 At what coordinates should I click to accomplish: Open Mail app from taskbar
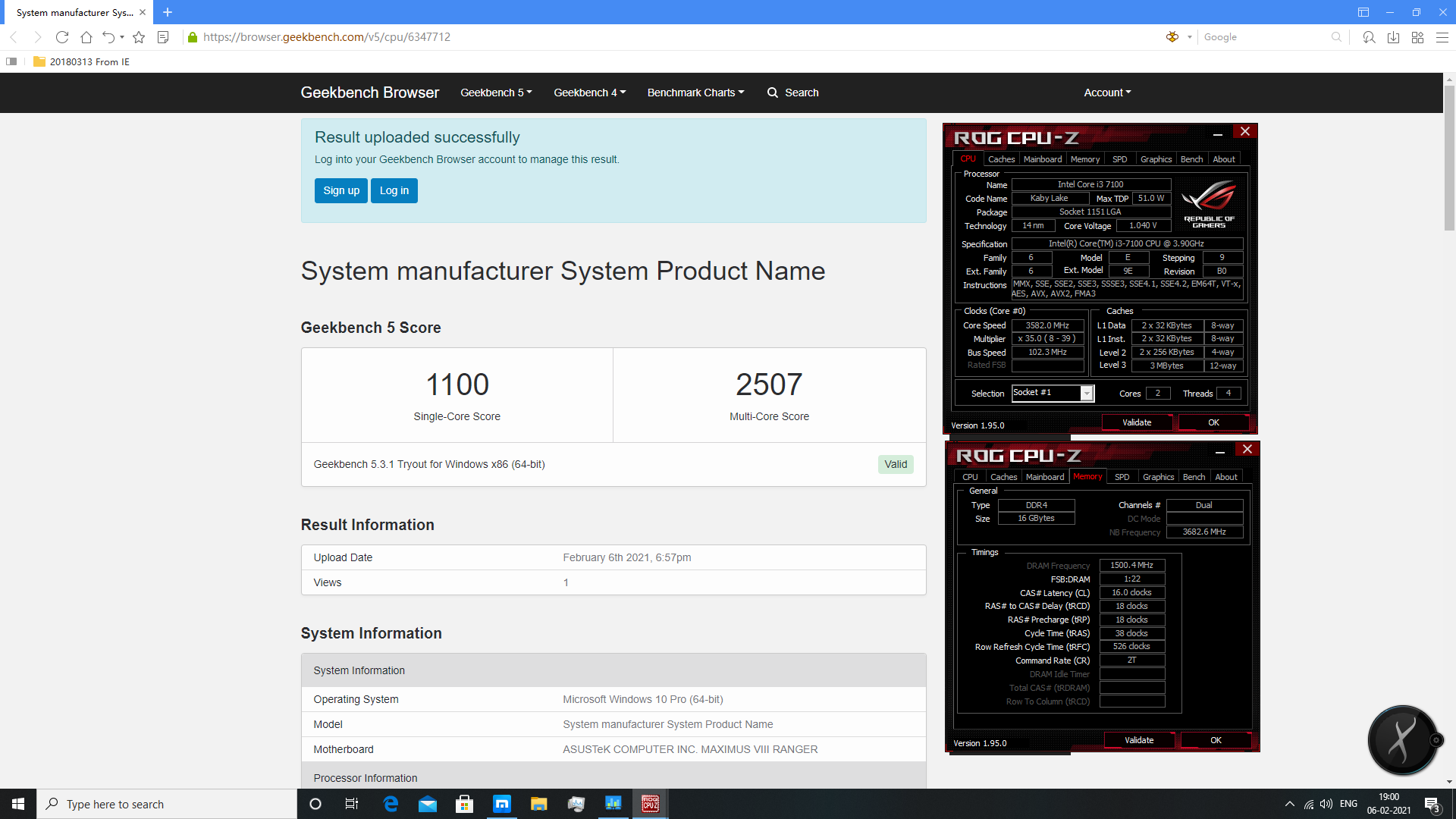tap(428, 804)
